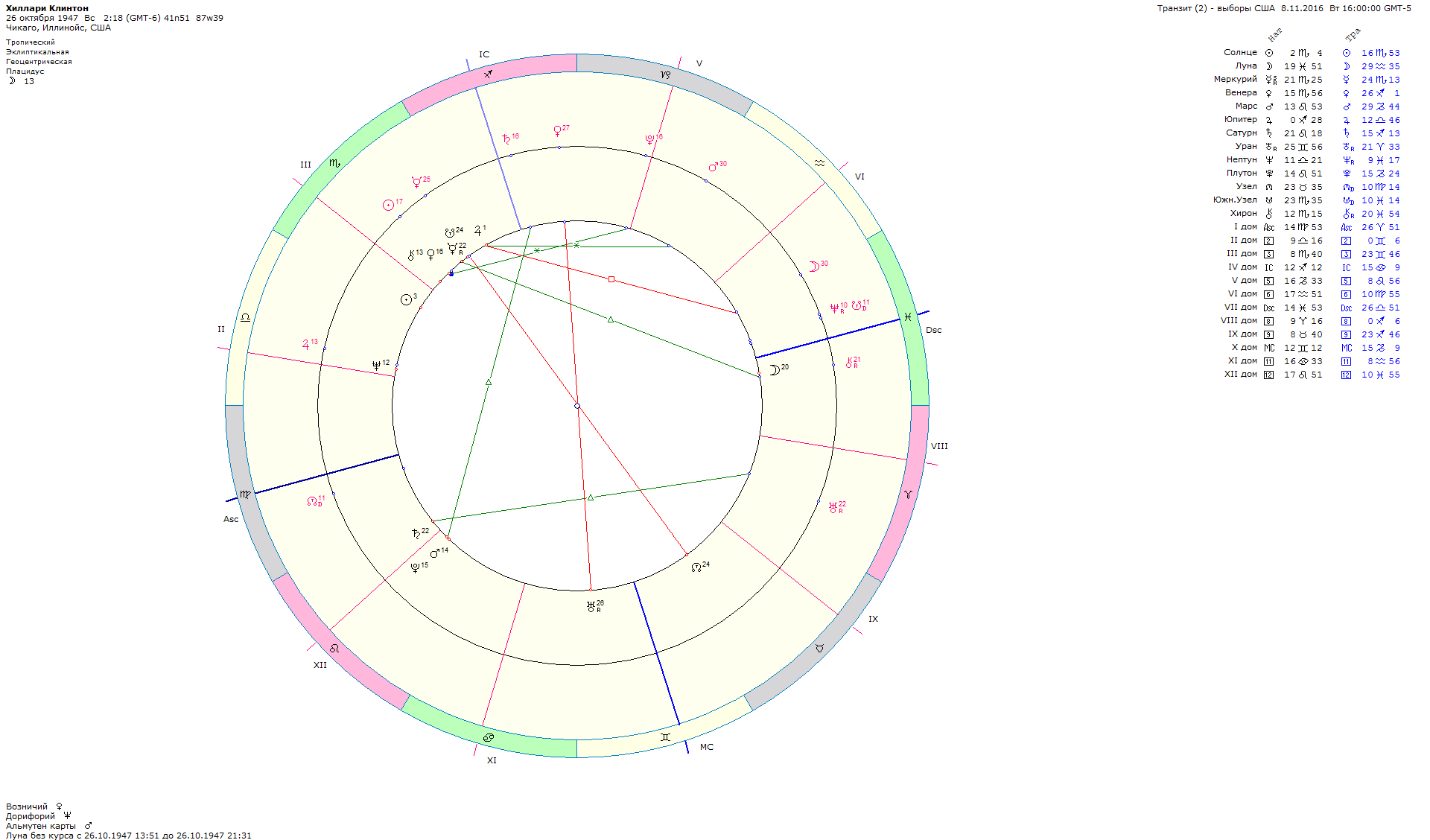Click natal Mercury retrograde symbol at 22 degrees
The width and height of the screenshot is (1430, 840).
tap(452, 248)
